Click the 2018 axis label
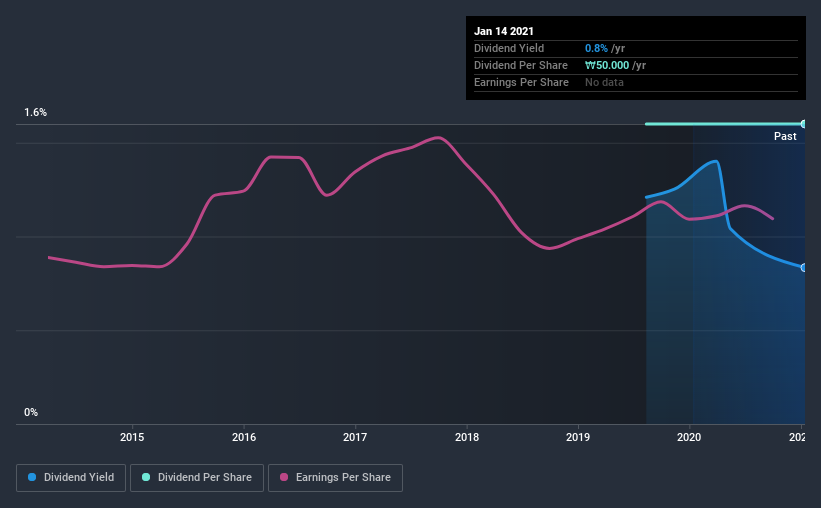 [467, 437]
